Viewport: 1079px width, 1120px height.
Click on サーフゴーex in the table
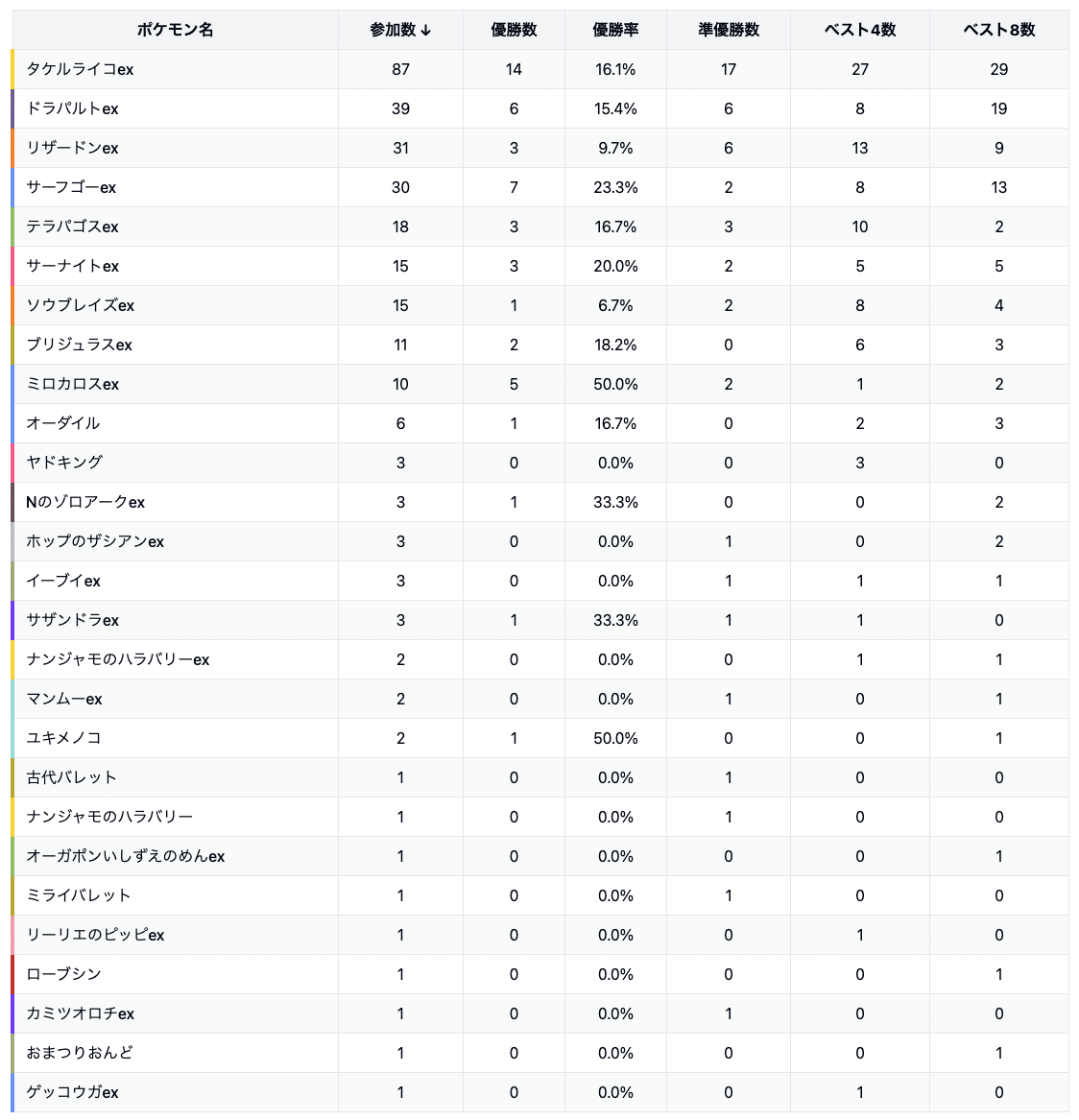tap(71, 187)
